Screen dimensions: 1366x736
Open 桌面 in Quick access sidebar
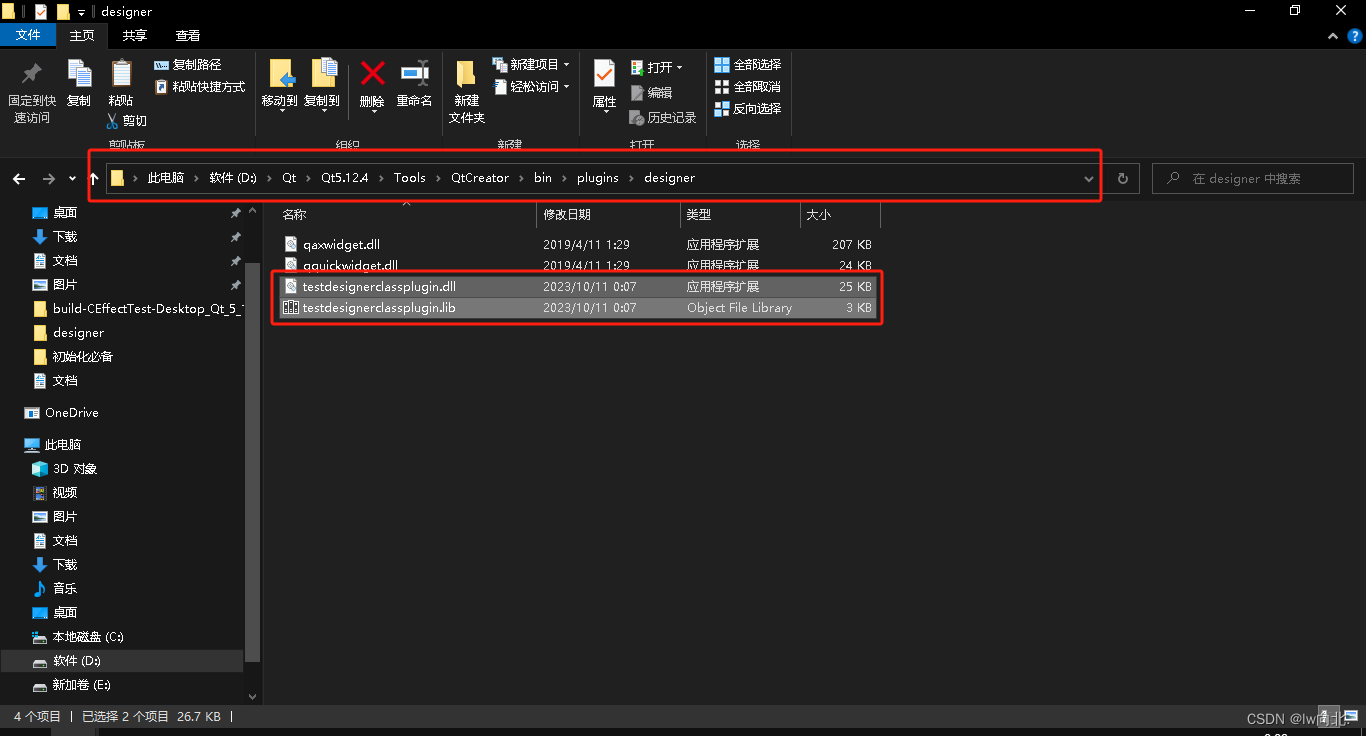[x=65, y=212]
